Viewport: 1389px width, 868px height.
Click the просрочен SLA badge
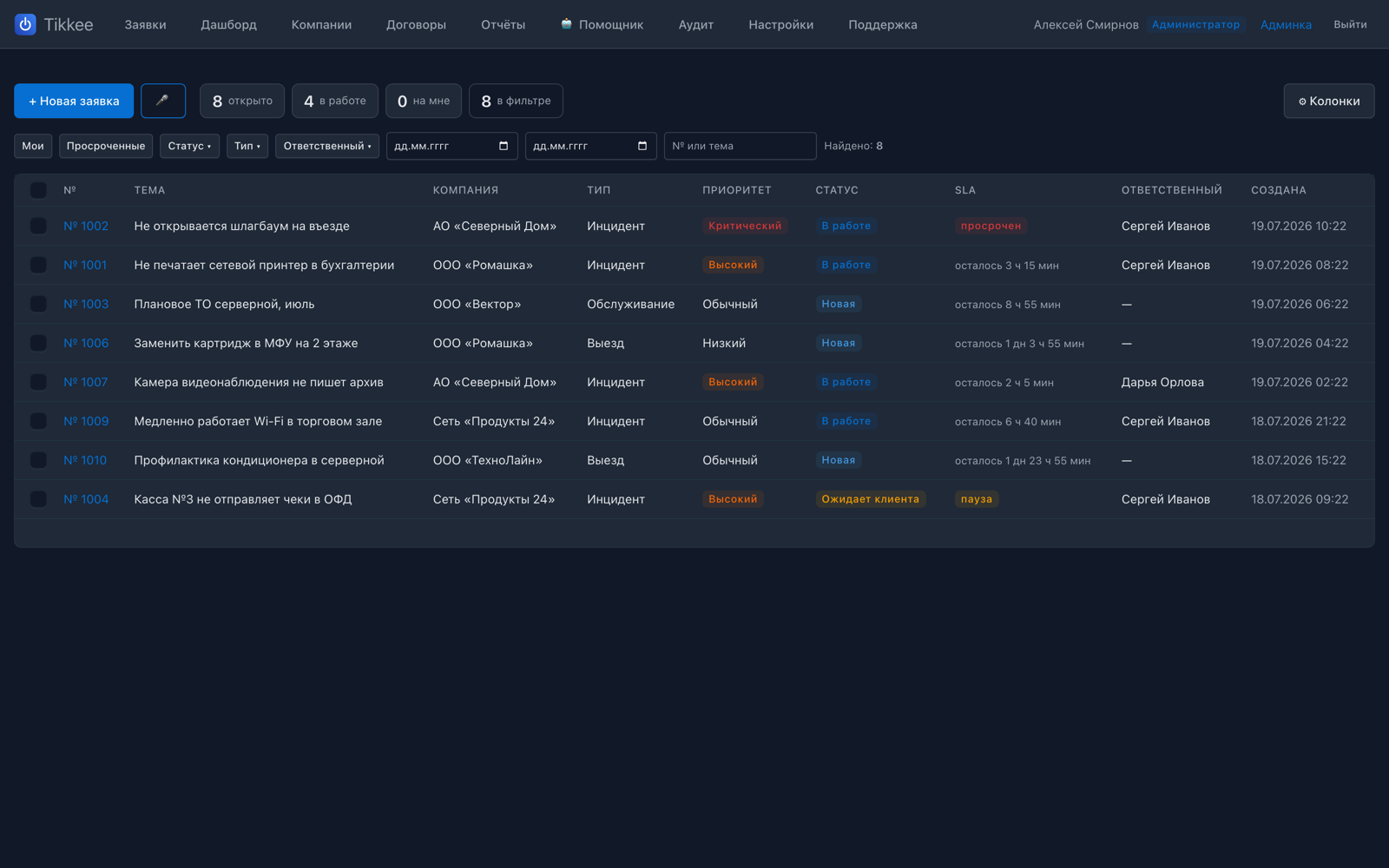(x=991, y=226)
